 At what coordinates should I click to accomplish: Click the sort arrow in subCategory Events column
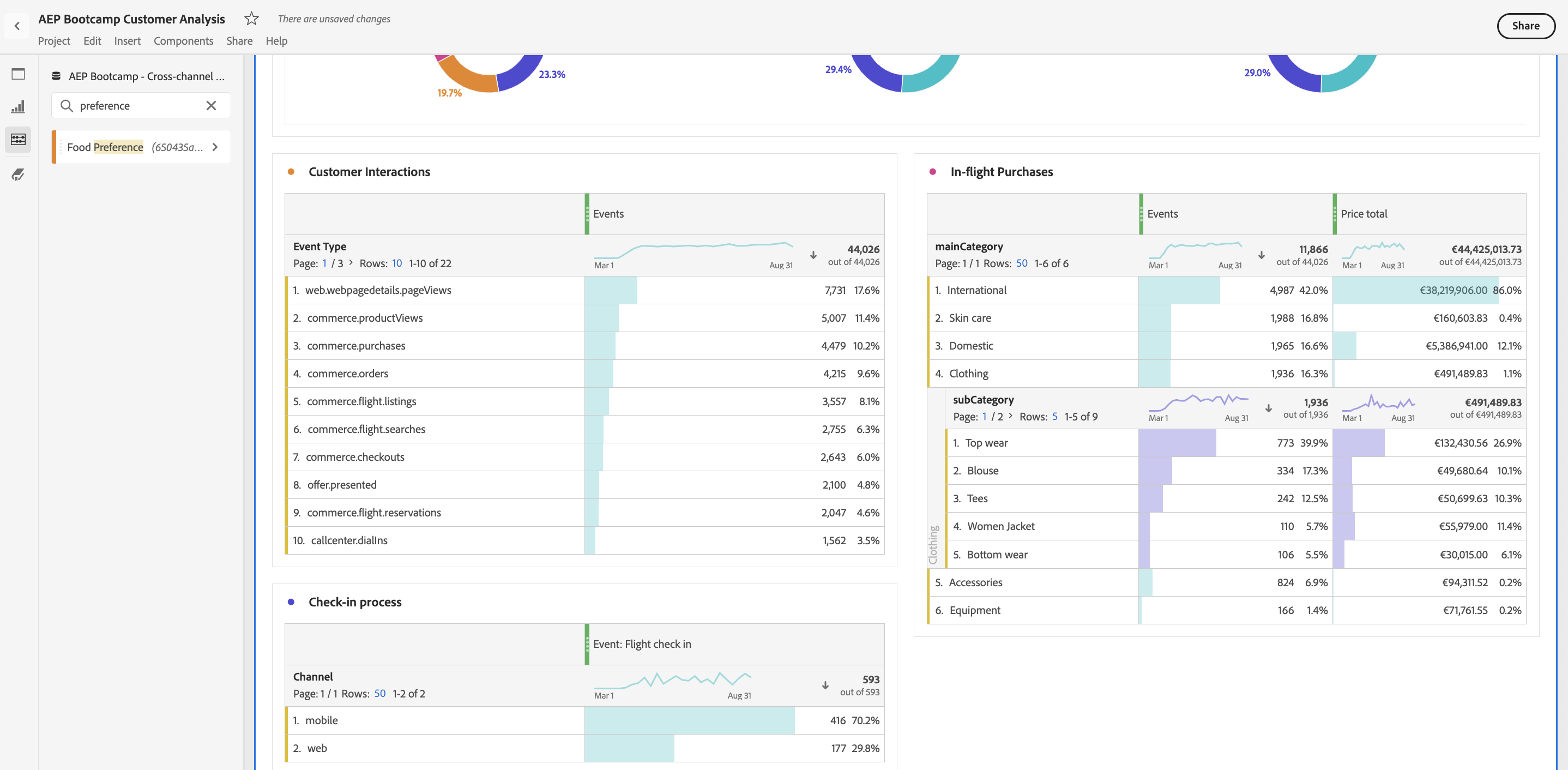tap(1269, 408)
